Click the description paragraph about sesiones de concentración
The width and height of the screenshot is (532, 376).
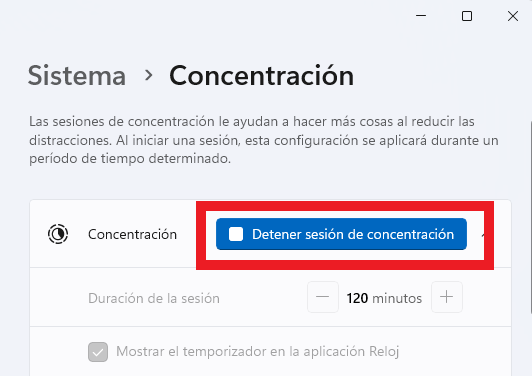click(x=264, y=140)
